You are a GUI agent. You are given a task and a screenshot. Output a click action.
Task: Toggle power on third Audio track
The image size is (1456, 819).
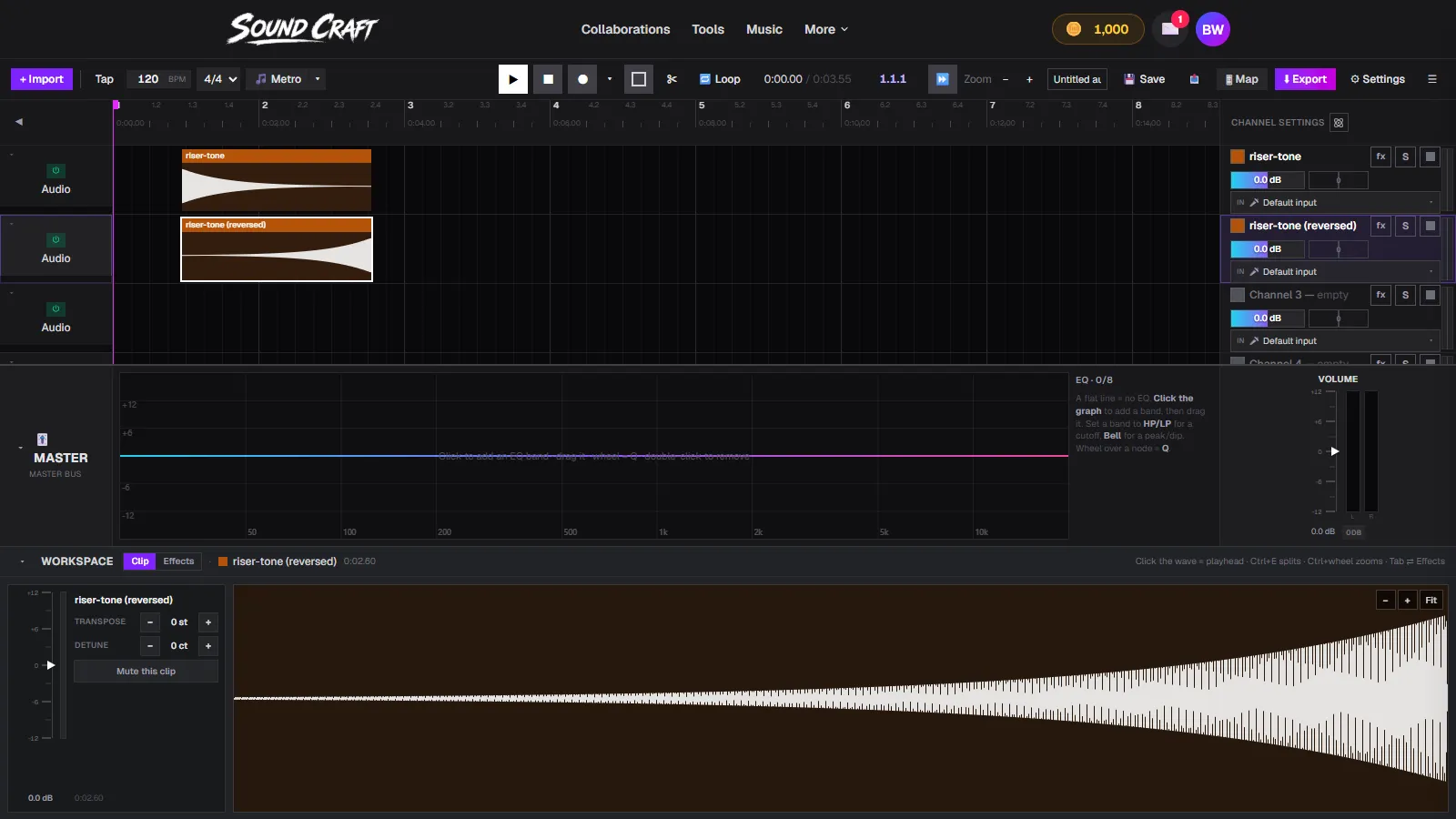click(x=56, y=308)
